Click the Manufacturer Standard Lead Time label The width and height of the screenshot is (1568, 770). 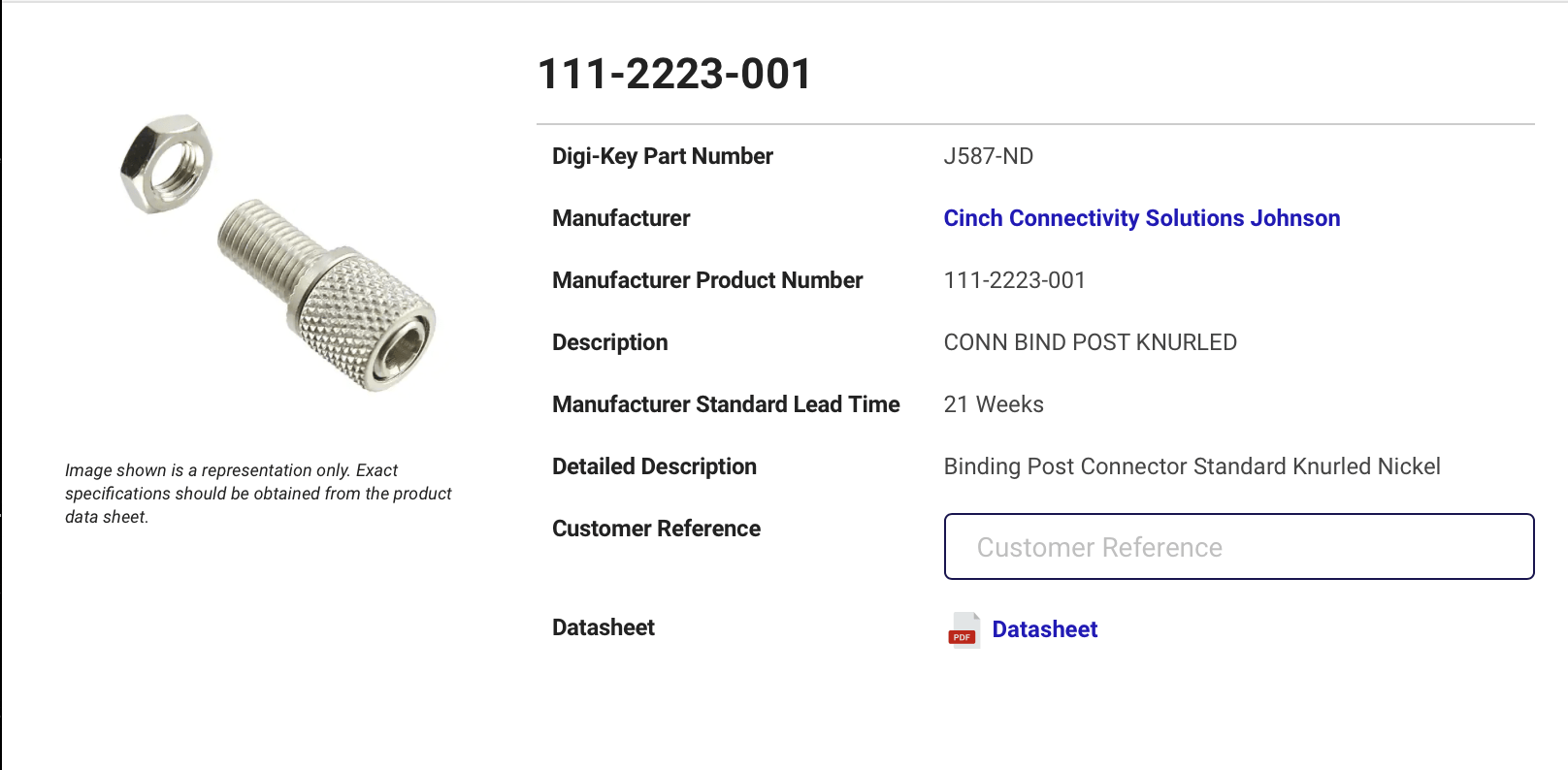coord(726,404)
